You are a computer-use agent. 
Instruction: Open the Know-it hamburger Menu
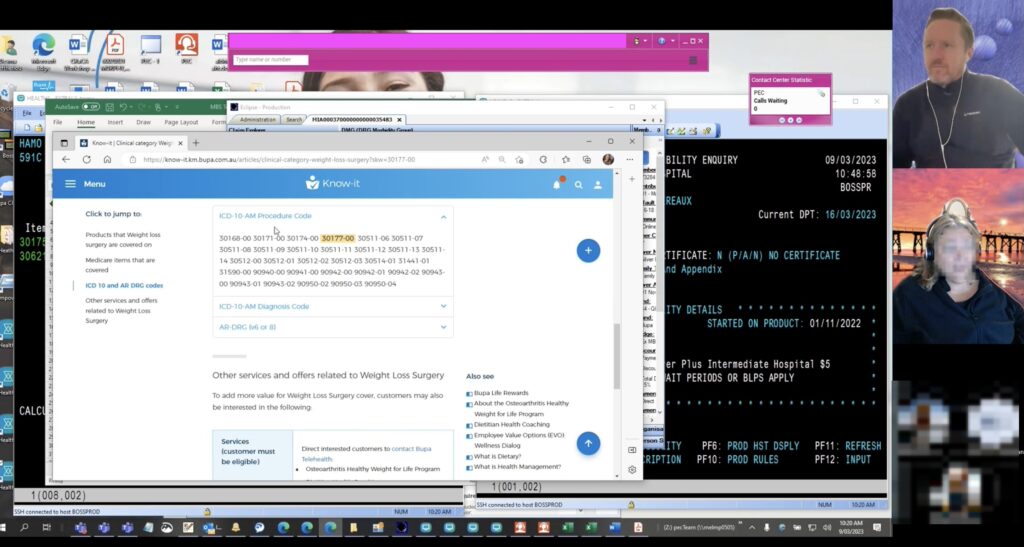[x=71, y=184]
